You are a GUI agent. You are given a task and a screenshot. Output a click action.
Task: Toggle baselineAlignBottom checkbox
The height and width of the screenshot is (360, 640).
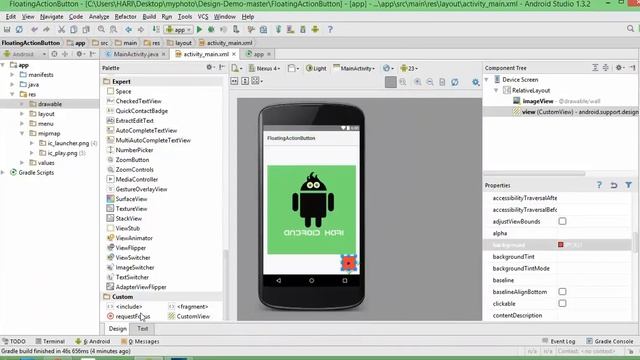[562, 291]
